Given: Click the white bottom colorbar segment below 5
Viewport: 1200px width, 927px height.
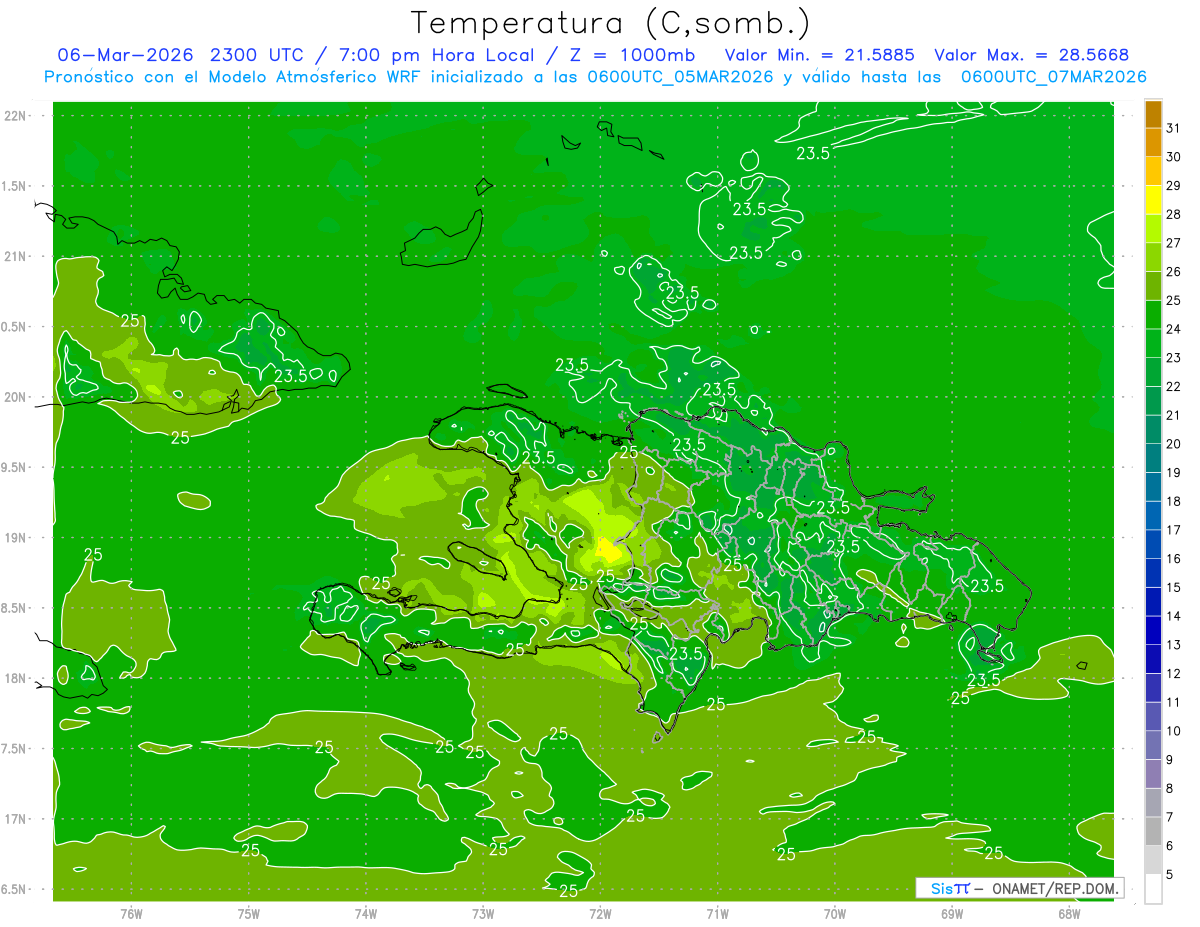Looking at the screenshot, I should click(1153, 888).
